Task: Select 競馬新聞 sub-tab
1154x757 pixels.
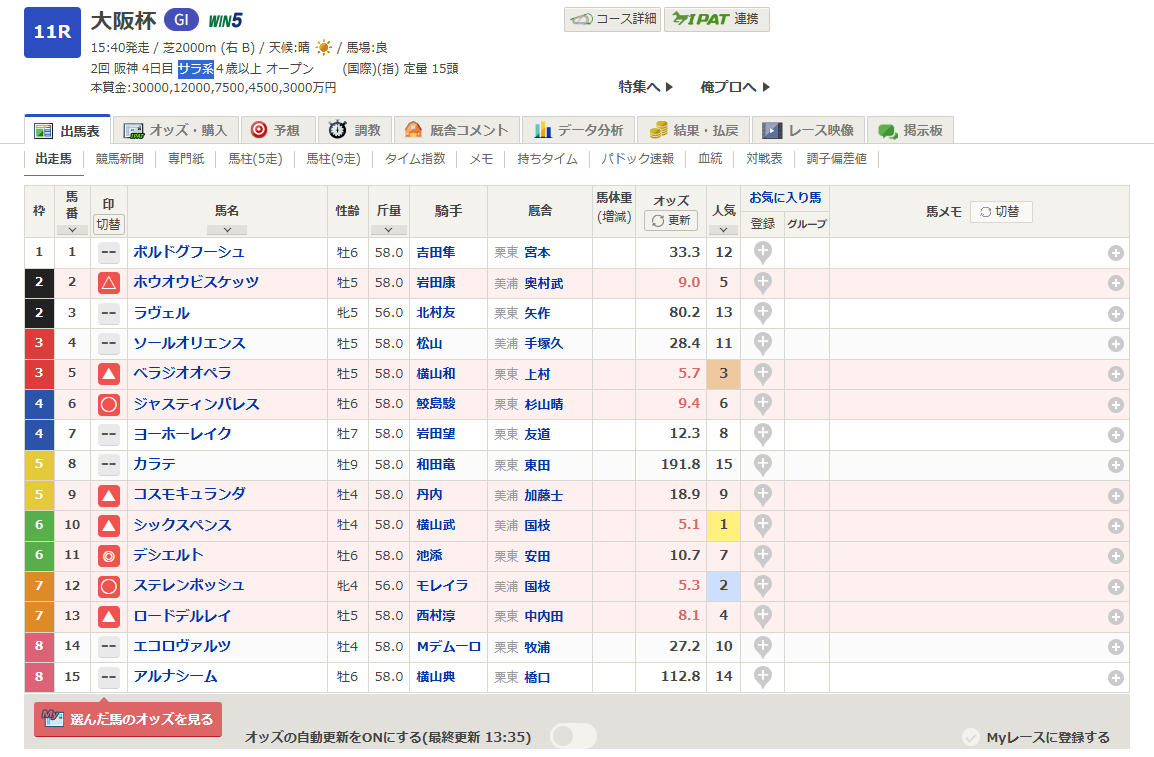Action: 119,159
